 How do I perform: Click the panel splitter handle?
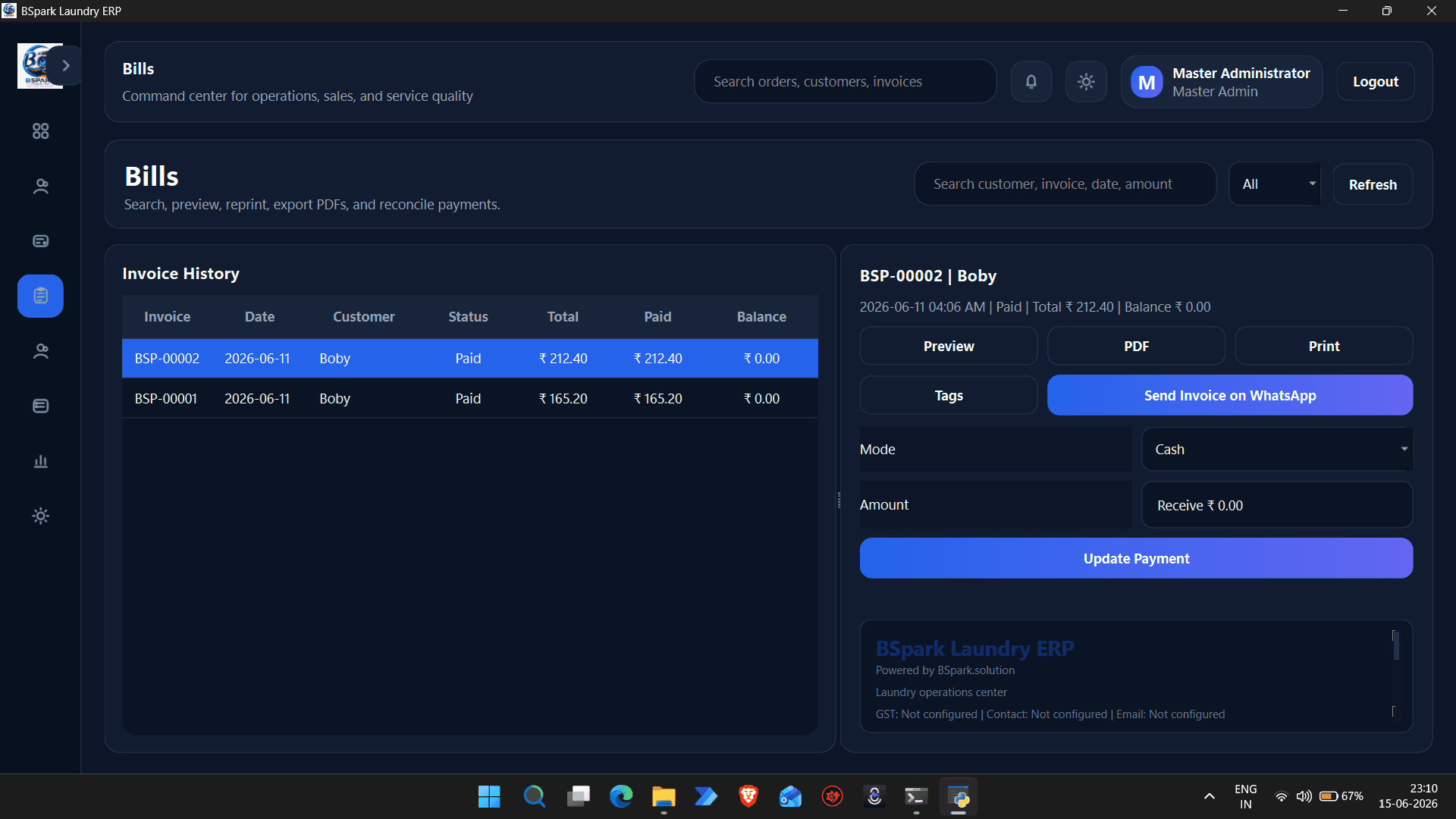coord(839,499)
